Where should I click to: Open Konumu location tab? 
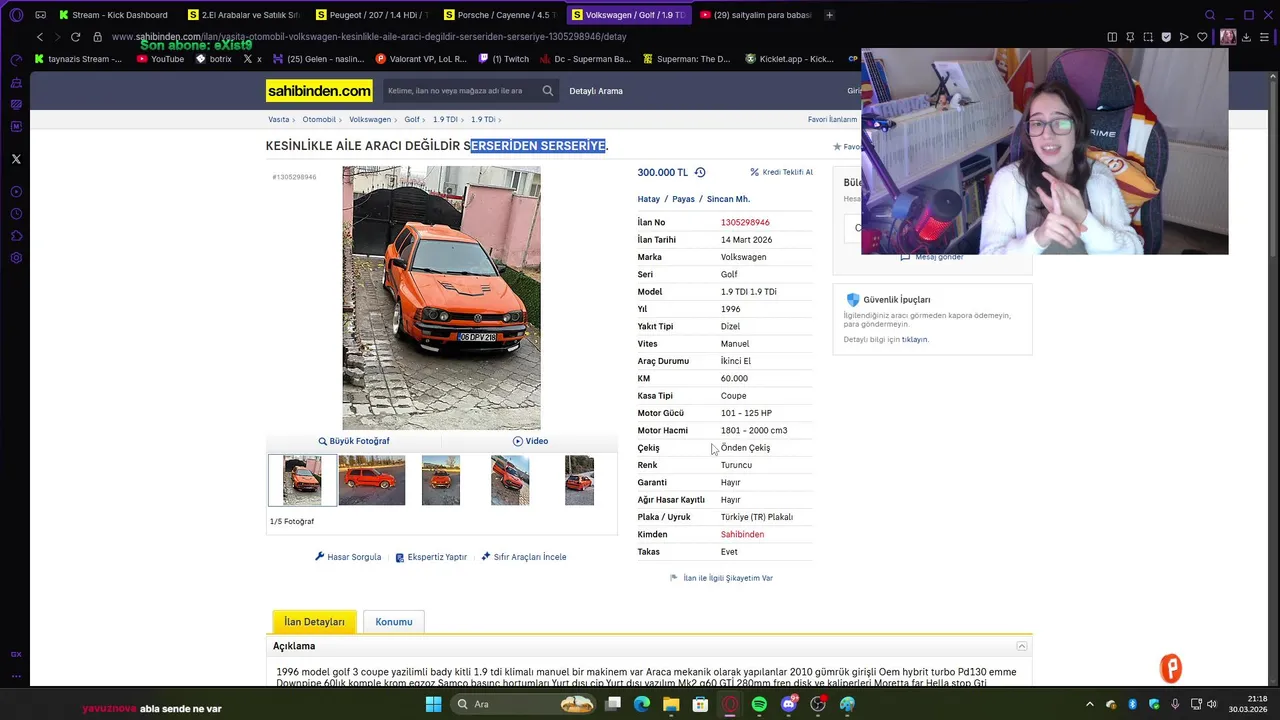point(394,622)
